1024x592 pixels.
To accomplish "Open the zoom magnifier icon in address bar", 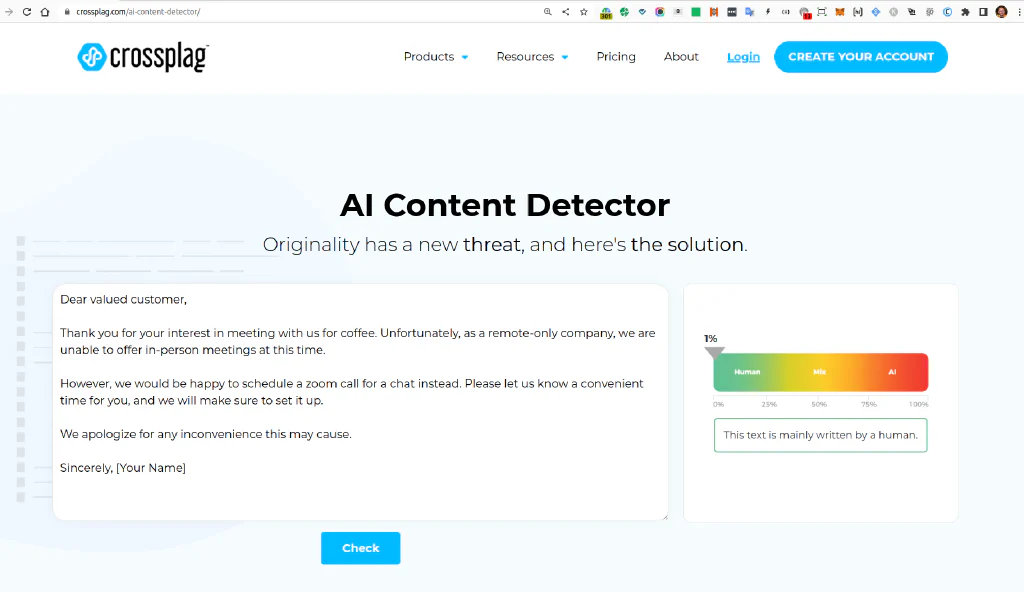I will coord(548,12).
